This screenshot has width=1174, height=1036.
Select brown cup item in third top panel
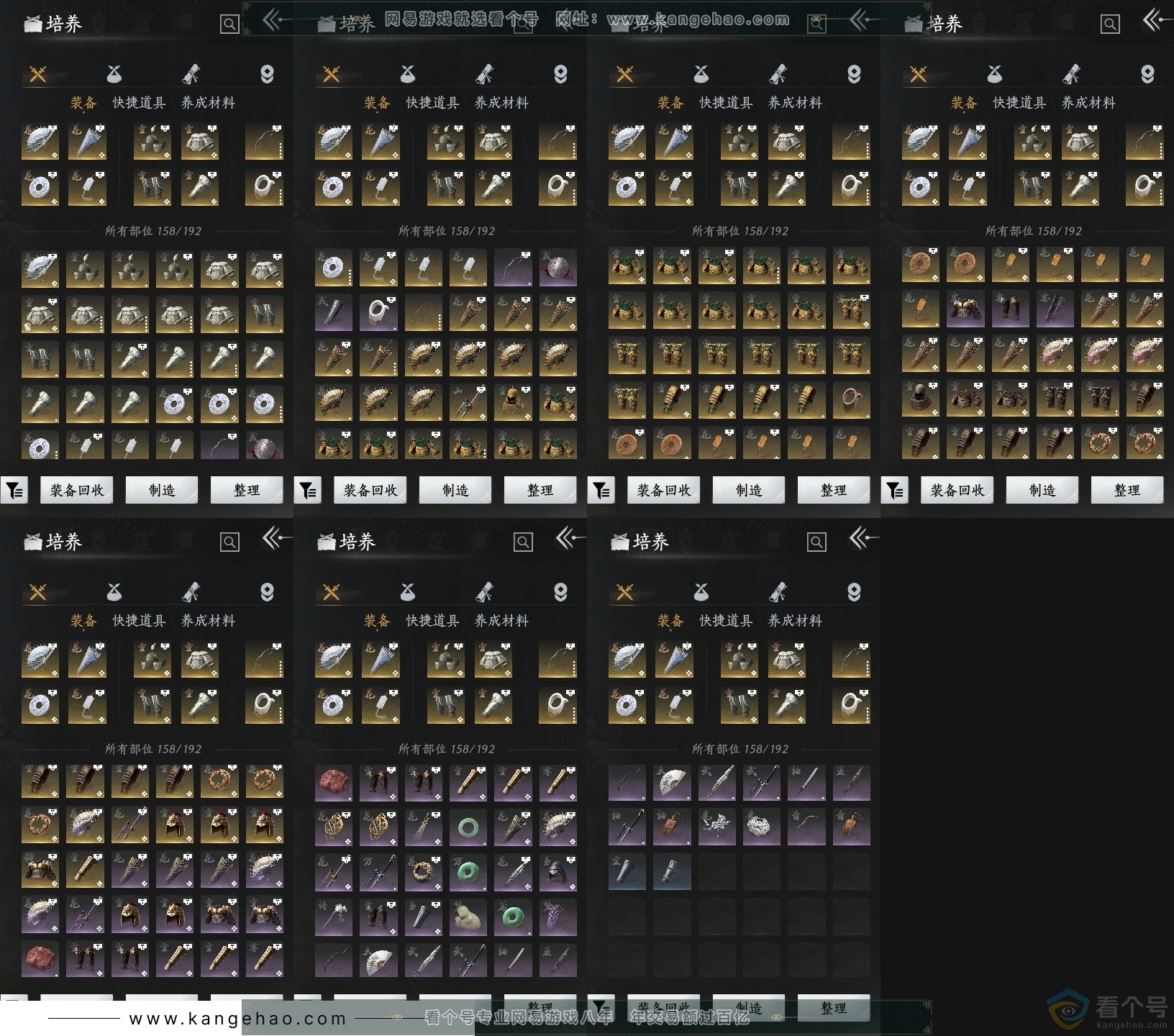point(851,401)
